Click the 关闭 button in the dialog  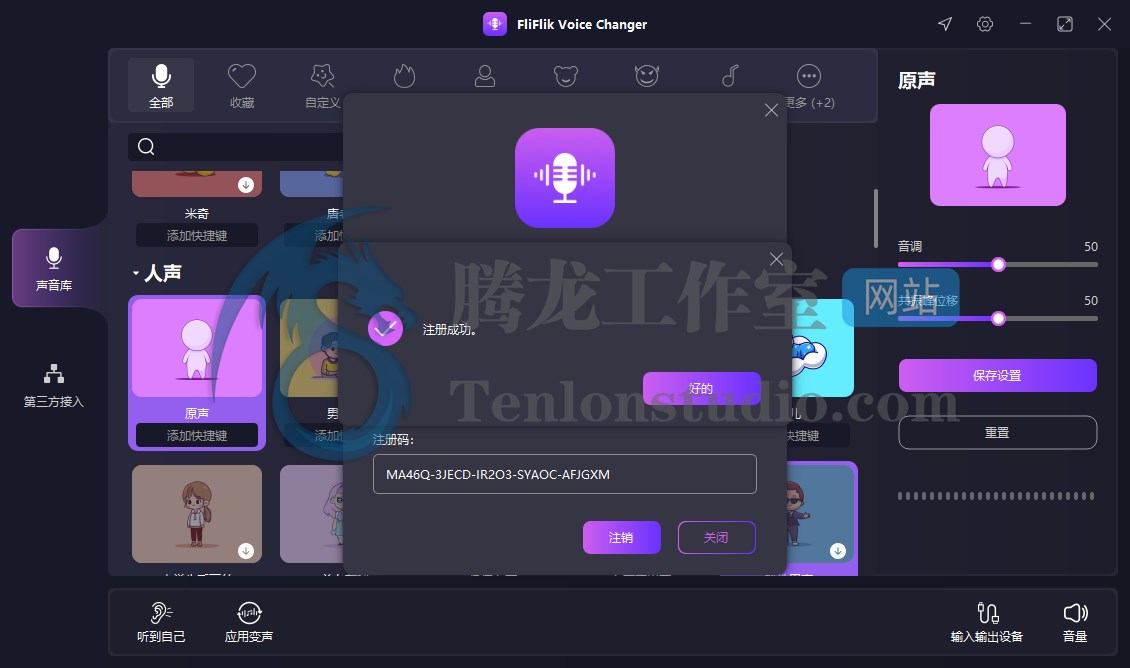click(716, 538)
